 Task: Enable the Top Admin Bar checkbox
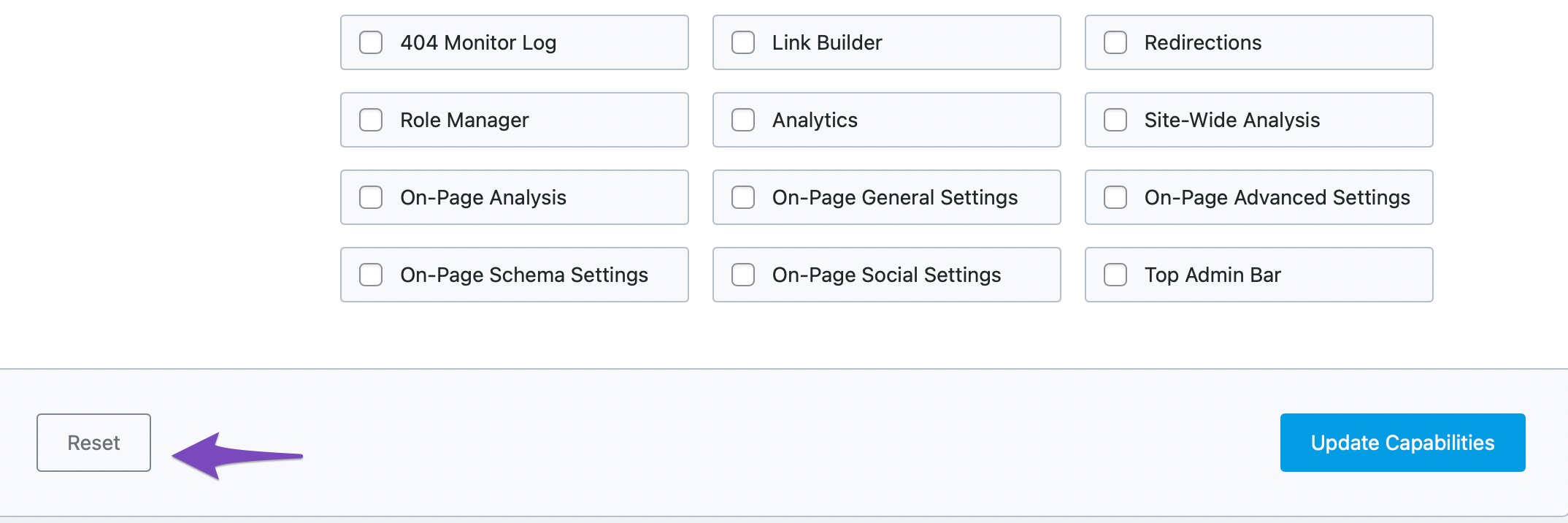(1115, 275)
